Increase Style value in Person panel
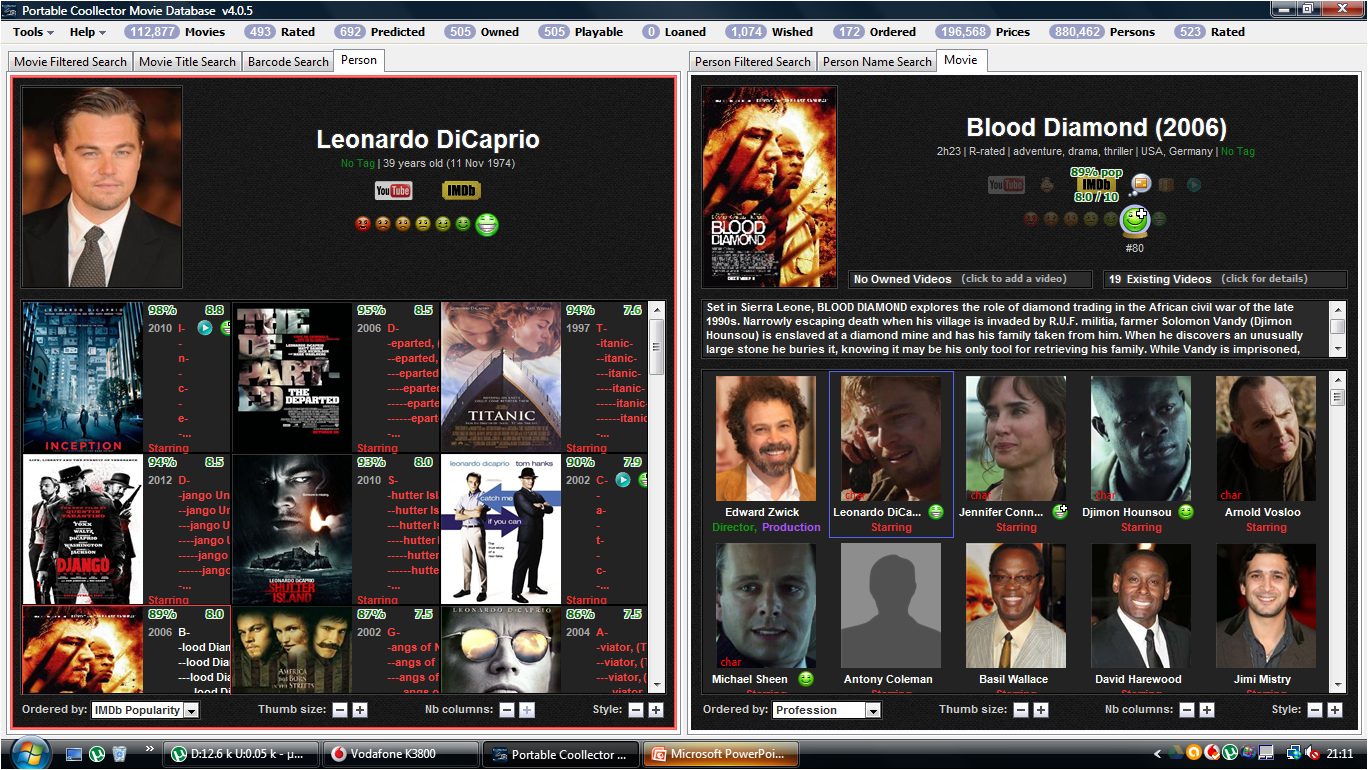This screenshot has width=1368, height=770. (x=656, y=710)
